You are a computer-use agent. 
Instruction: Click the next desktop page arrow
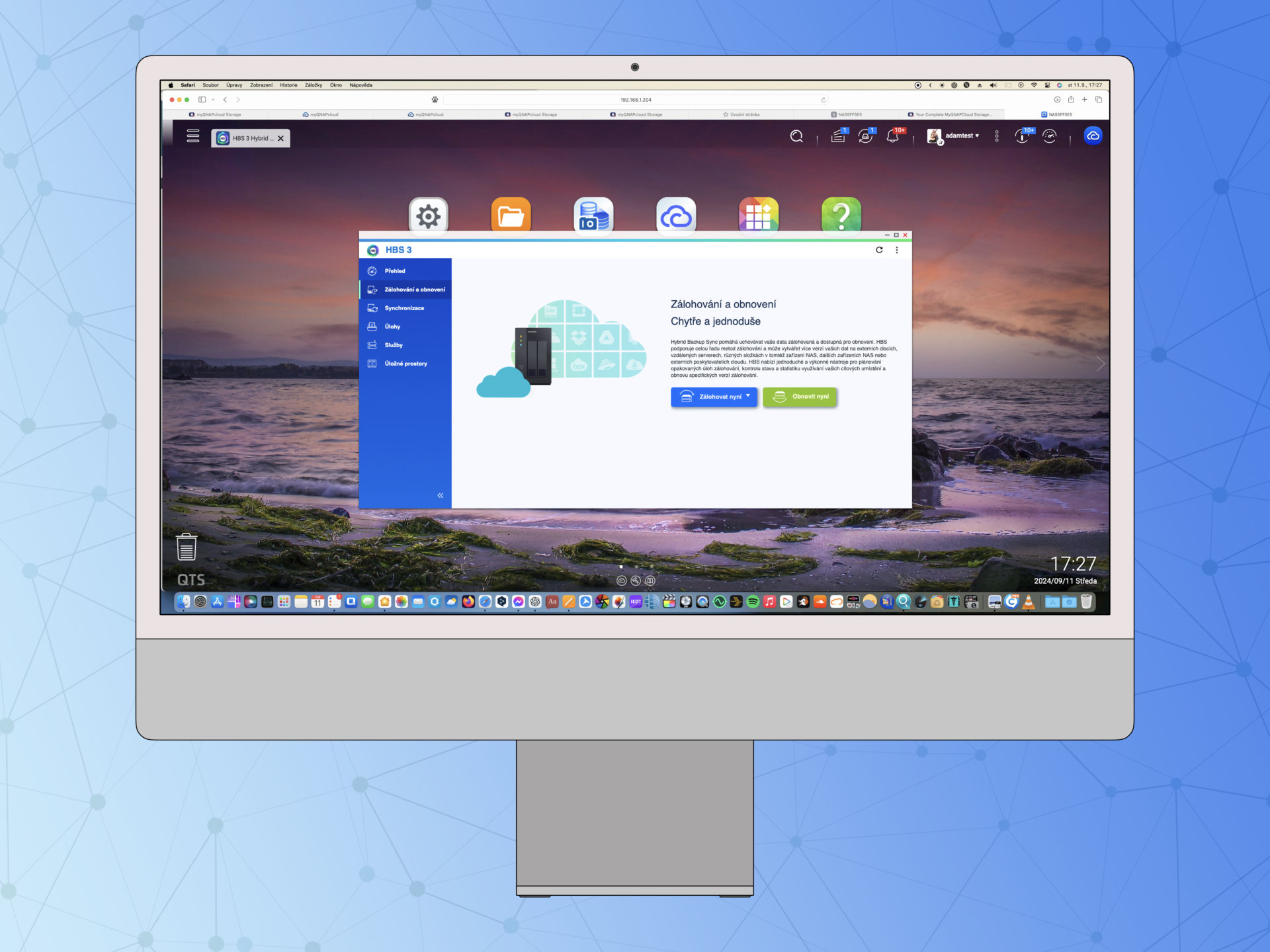pos(1100,364)
